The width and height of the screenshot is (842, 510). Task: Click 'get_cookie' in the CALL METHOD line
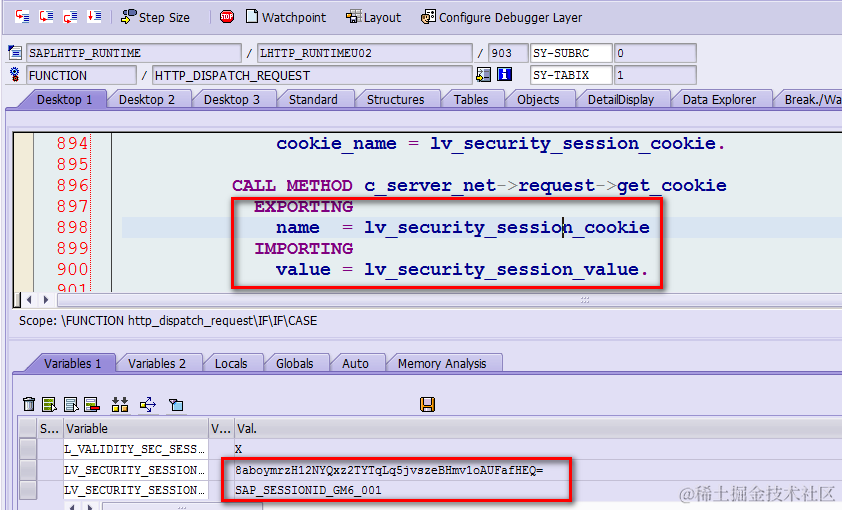tap(671, 185)
